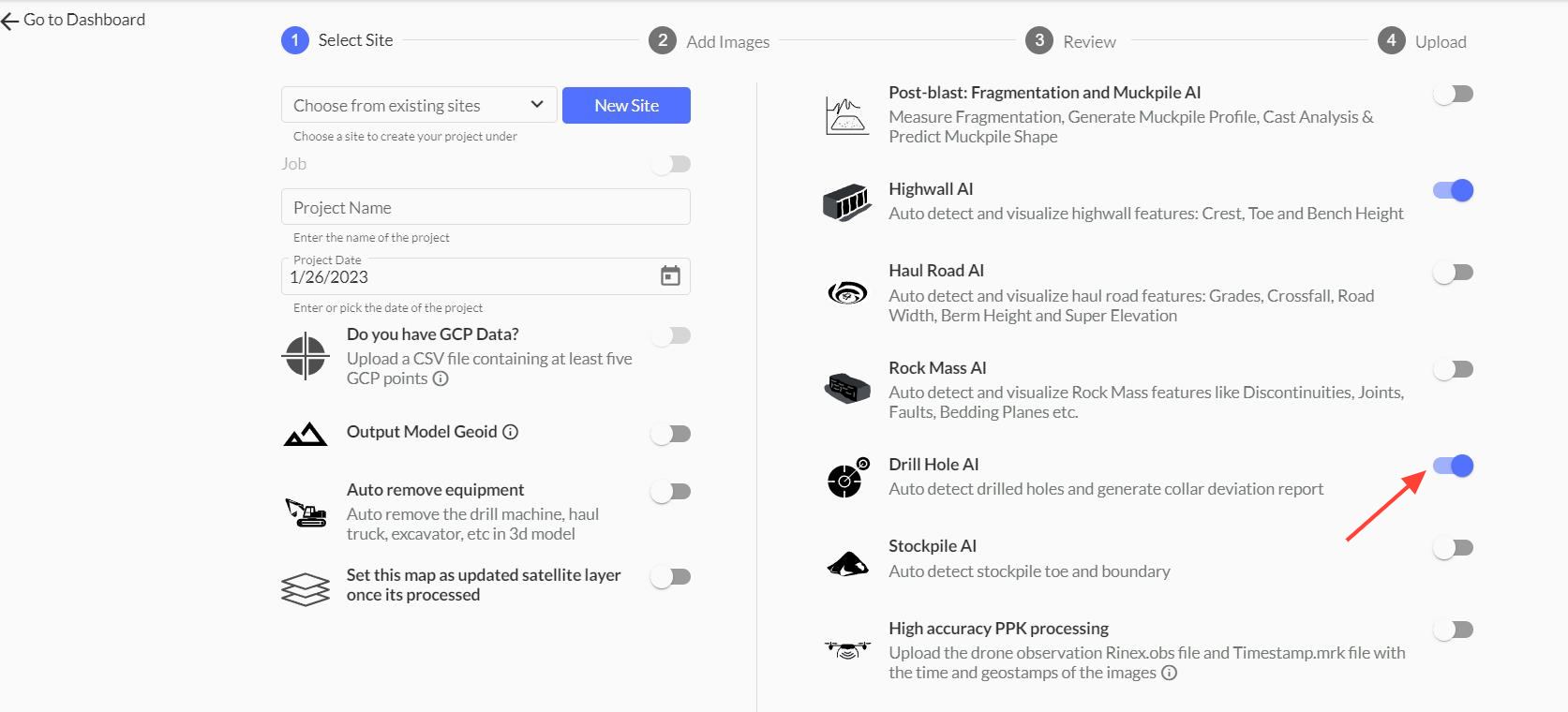Click the Stockpile AI icon
Viewport: 1568px width, 712px height.
tap(847, 563)
